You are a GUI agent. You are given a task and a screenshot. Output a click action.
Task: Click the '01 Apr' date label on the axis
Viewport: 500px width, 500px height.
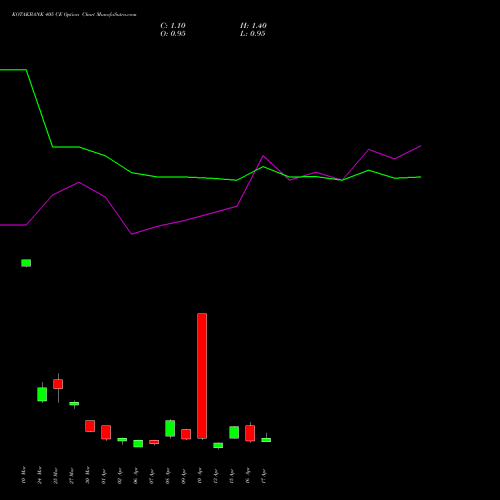pos(104,475)
